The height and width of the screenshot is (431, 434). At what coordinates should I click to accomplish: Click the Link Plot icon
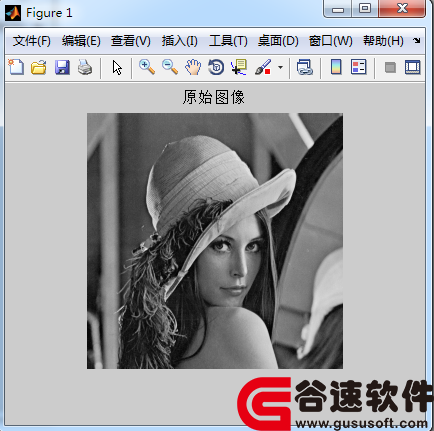[305, 67]
